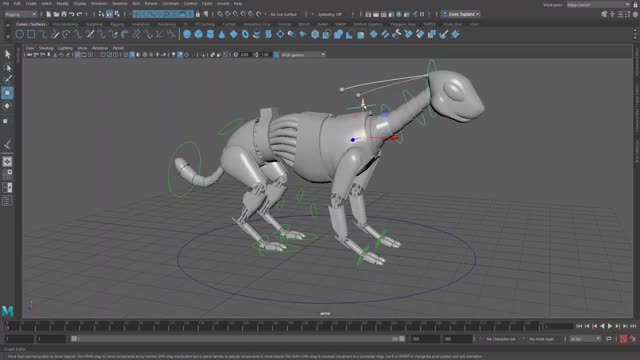Image resolution: width=640 pixels, height=360 pixels.
Task: Go to end of playback range
Action: tap(633, 326)
